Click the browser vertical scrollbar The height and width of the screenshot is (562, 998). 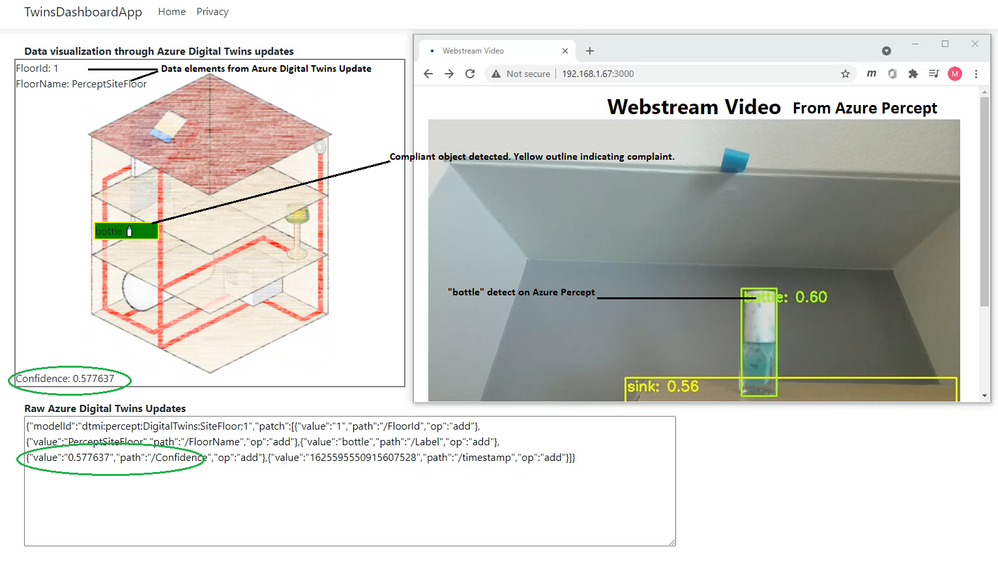pyautogui.click(x=985, y=200)
